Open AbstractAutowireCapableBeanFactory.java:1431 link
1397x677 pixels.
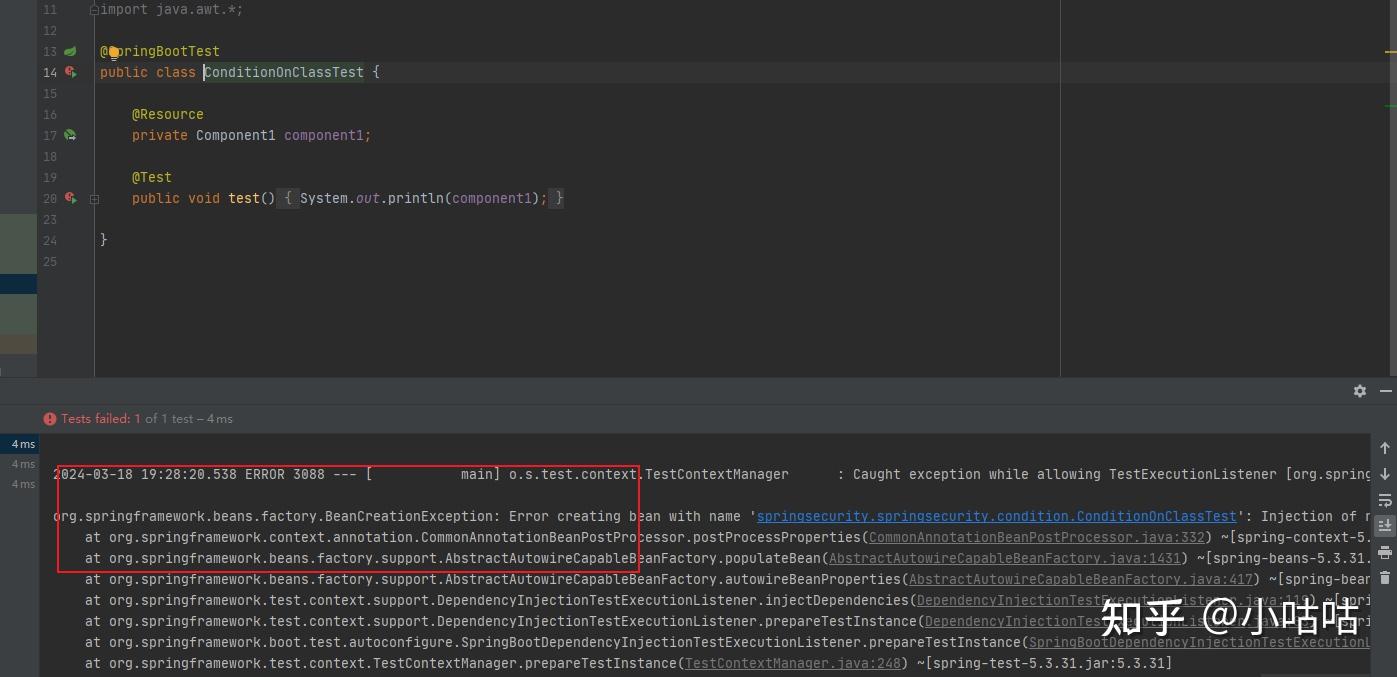(1006, 558)
